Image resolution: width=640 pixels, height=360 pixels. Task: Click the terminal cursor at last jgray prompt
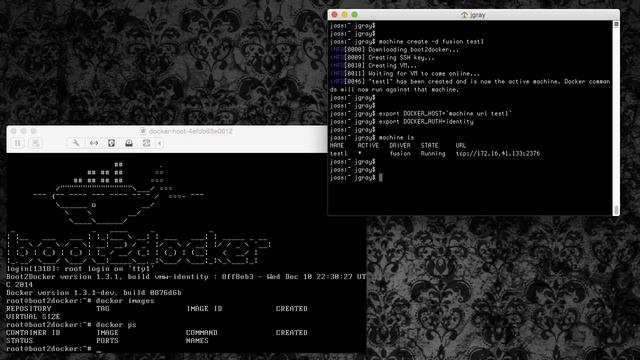pos(380,178)
